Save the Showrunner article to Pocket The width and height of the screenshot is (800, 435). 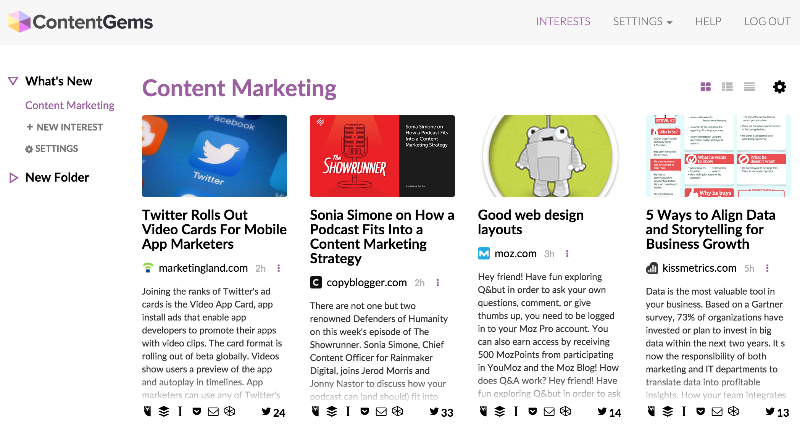coord(364,411)
